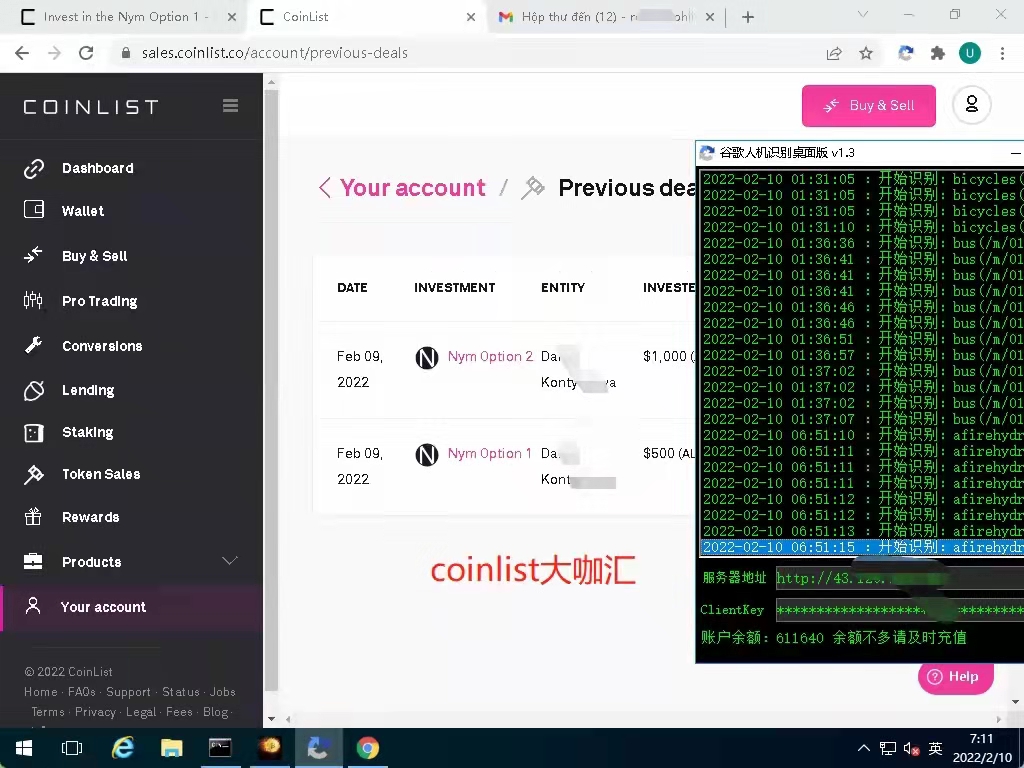The height and width of the screenshot is (768, 1024).
Task: Click the CoinList logo
Action: (91, 107)
